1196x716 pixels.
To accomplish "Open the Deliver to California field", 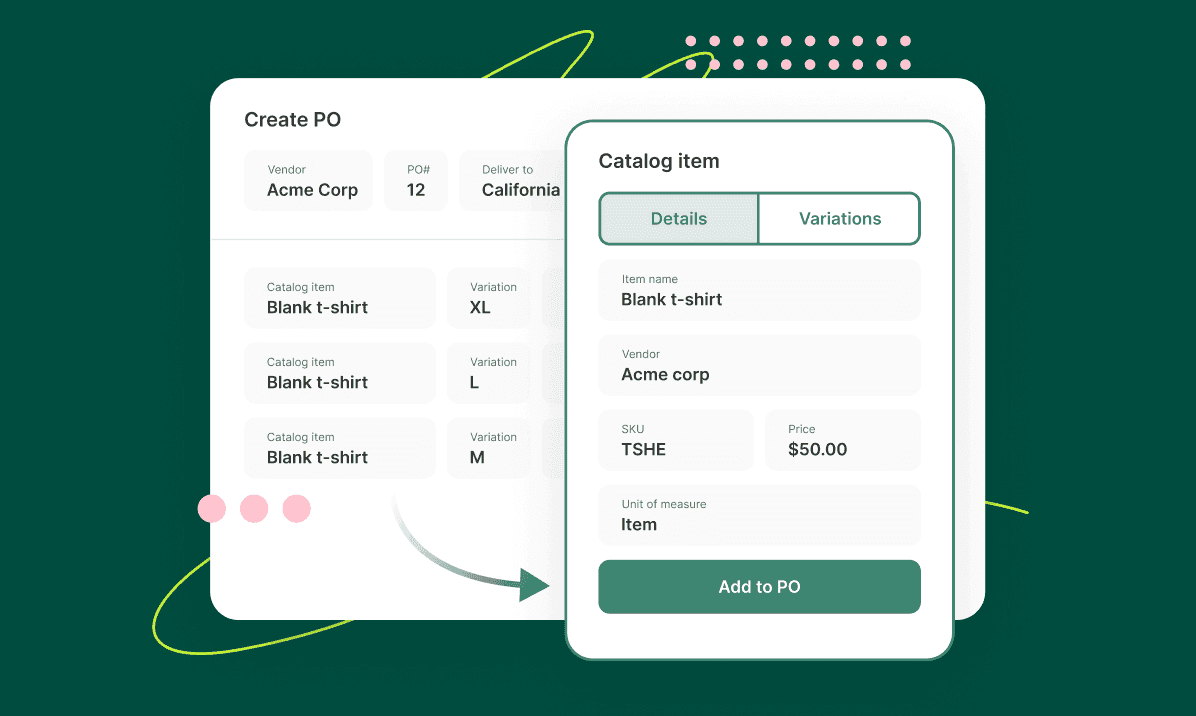I will tap(512, 180).
